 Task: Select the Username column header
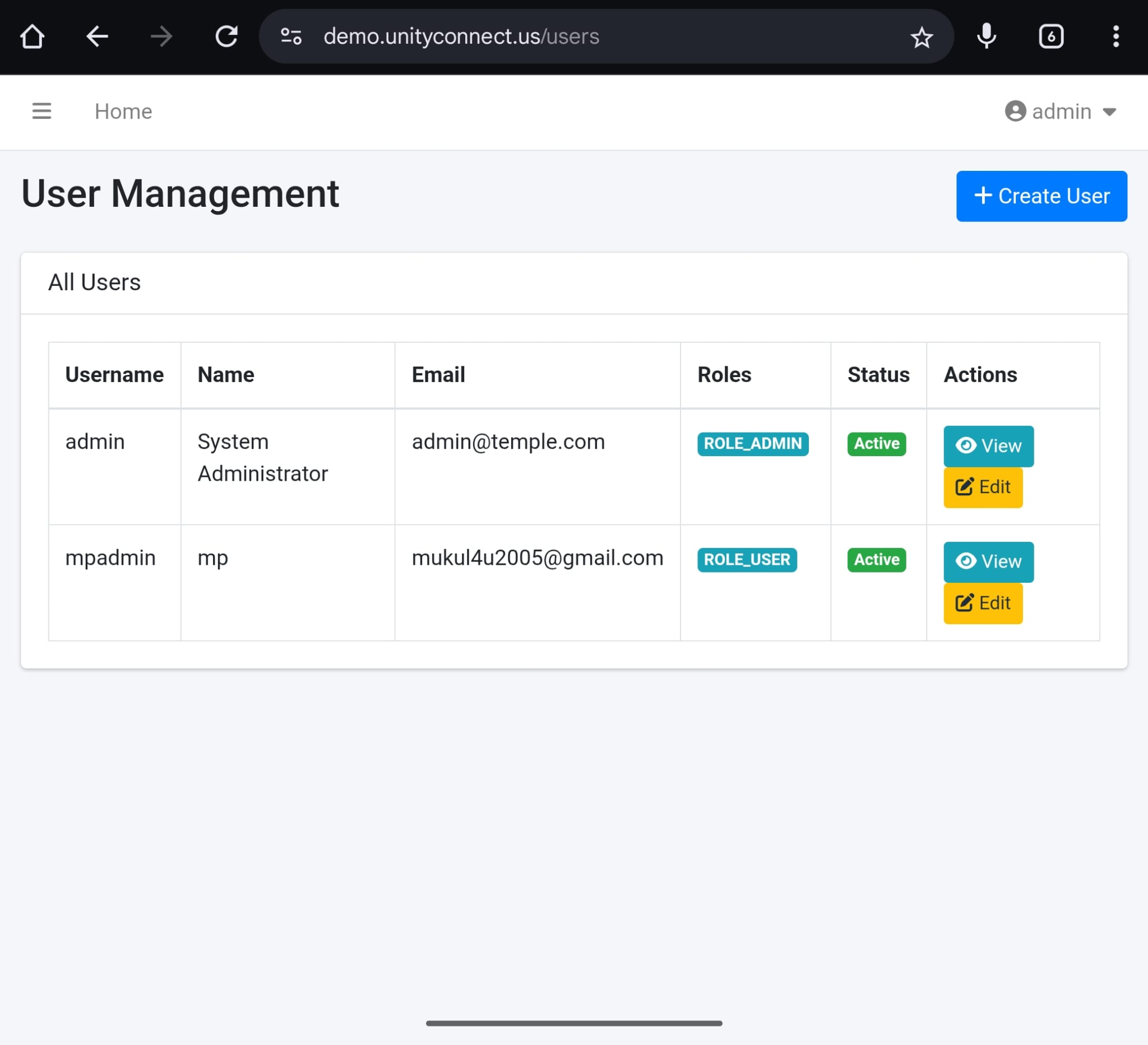pyautogui.click(x=114, y=374)
